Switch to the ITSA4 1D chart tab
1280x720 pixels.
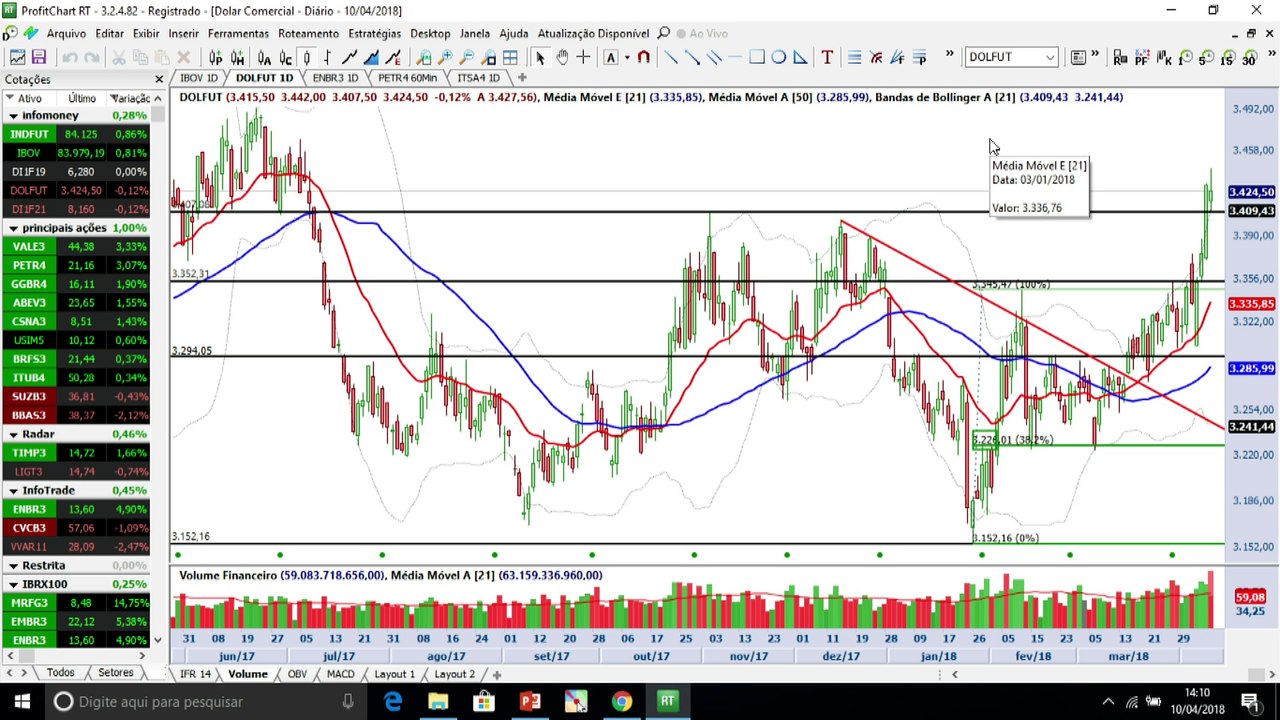[478, 77]
